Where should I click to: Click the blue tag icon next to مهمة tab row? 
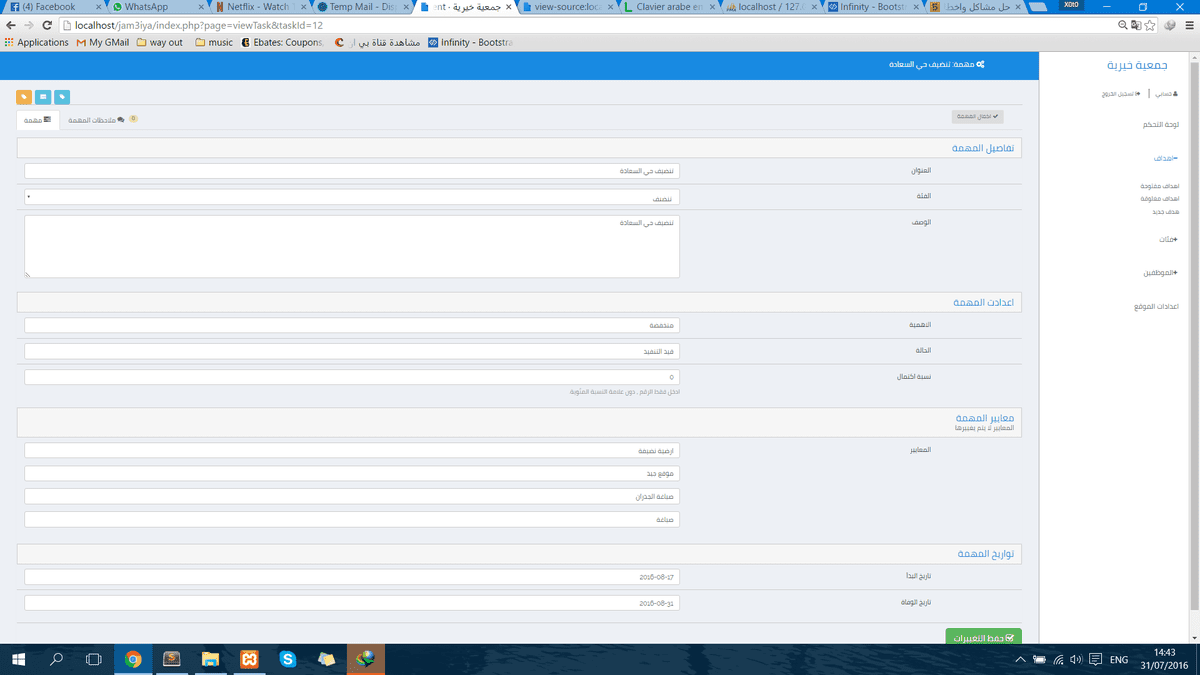point(62,97)
